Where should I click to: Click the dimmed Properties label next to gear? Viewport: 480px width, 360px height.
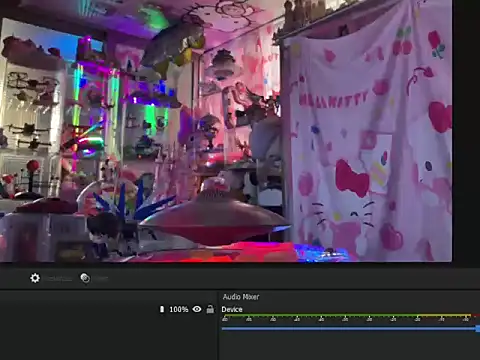[x=59, y=279]
